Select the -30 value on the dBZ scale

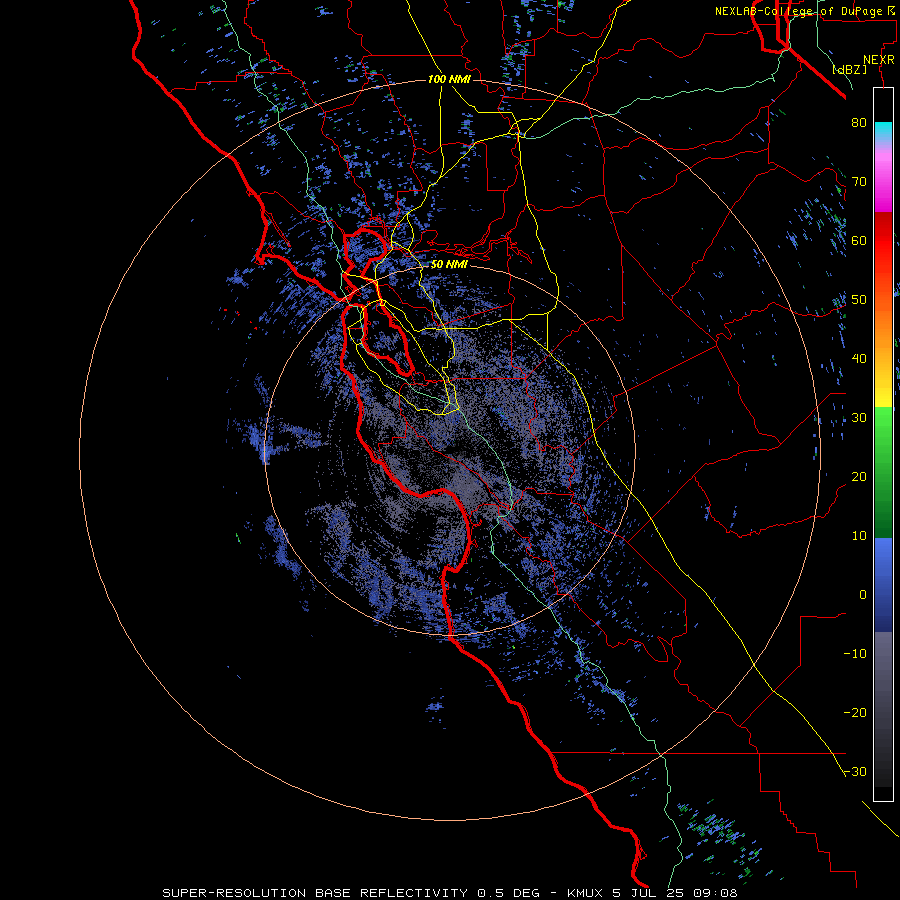click(855, 772)
